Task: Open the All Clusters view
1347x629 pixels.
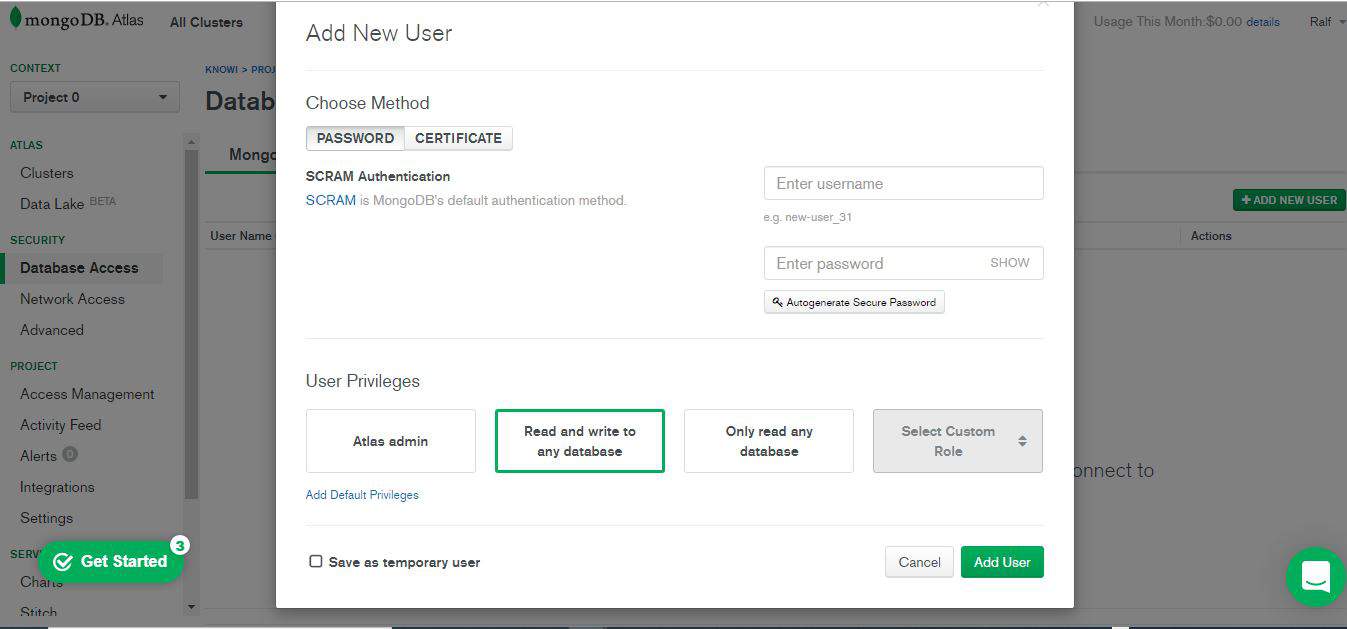Action: (206, 22)
